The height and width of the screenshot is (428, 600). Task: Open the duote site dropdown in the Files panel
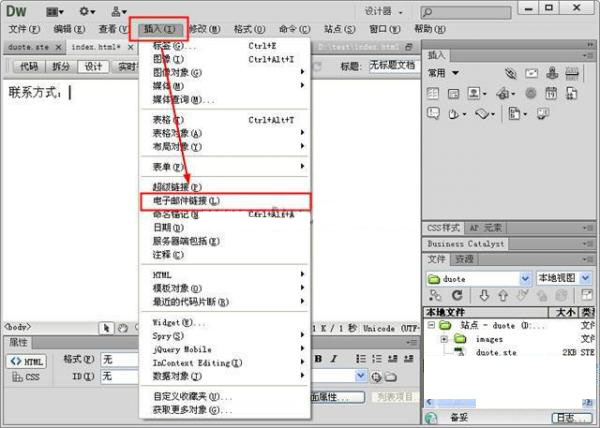(x=524, y=278)
